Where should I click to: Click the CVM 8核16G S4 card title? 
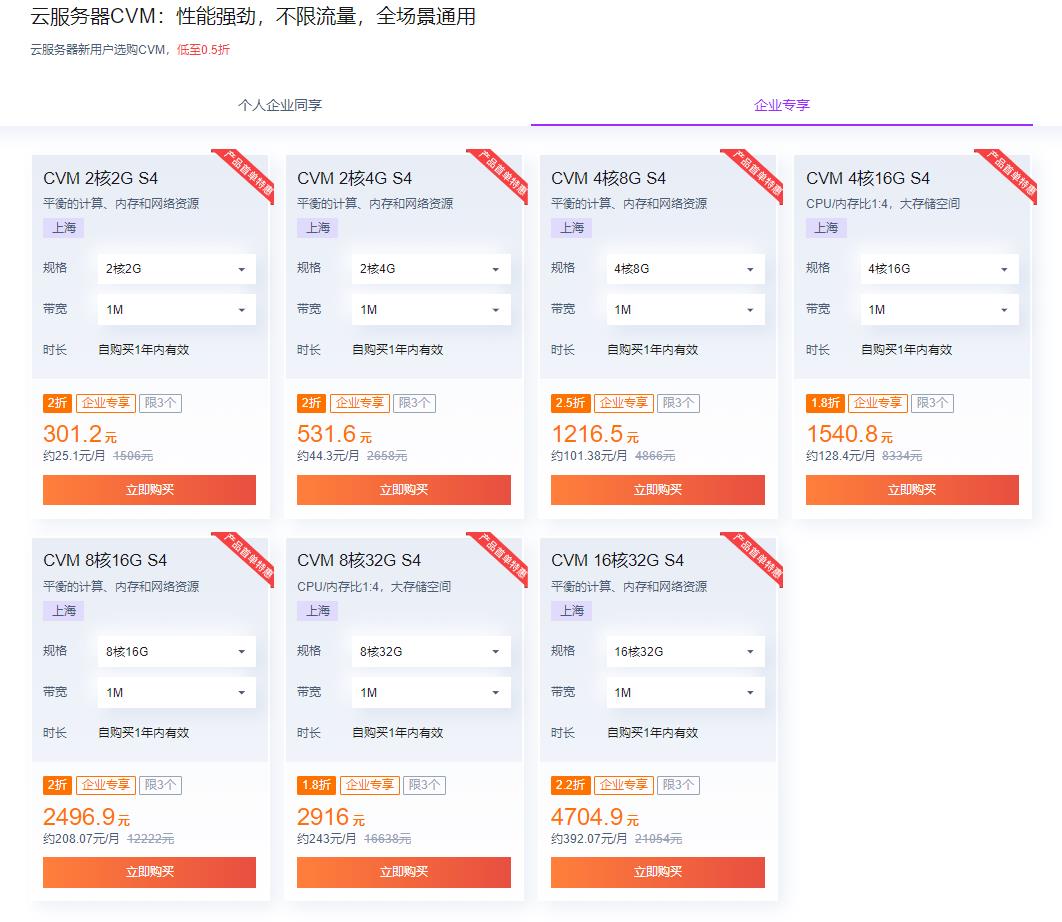(105, 560)
